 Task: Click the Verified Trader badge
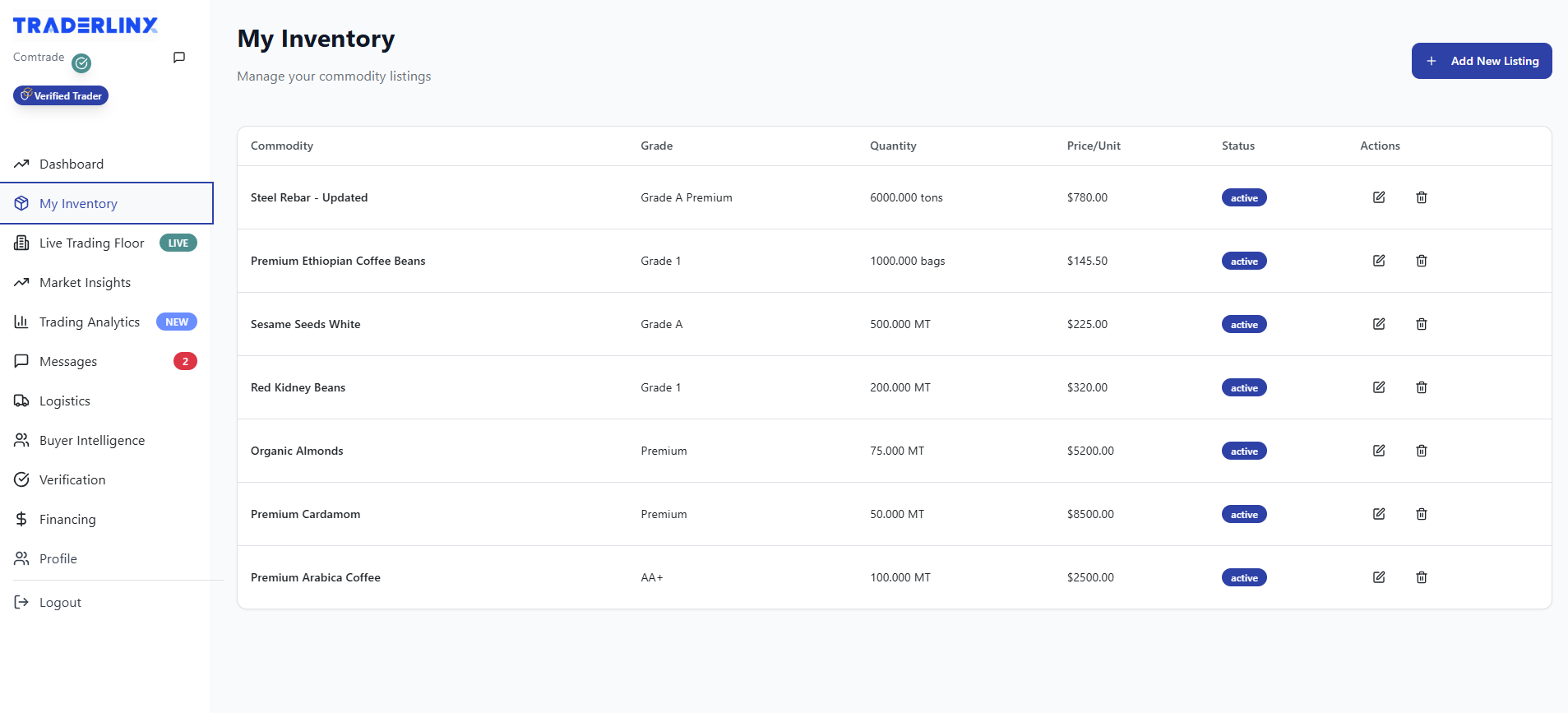pyautogui.click(x=61, y=95)
